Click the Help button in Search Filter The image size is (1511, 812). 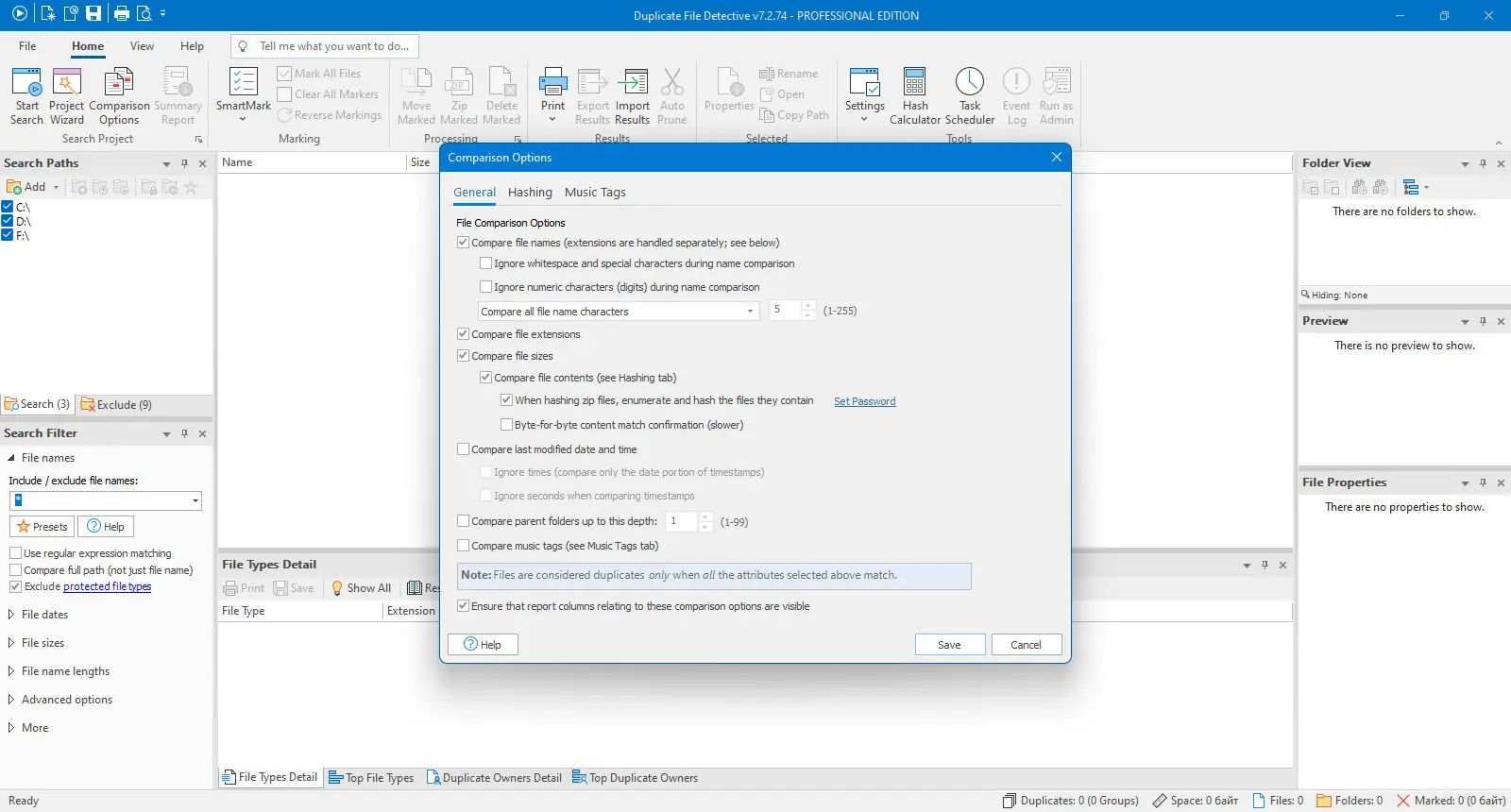click(x=106, y=527)
